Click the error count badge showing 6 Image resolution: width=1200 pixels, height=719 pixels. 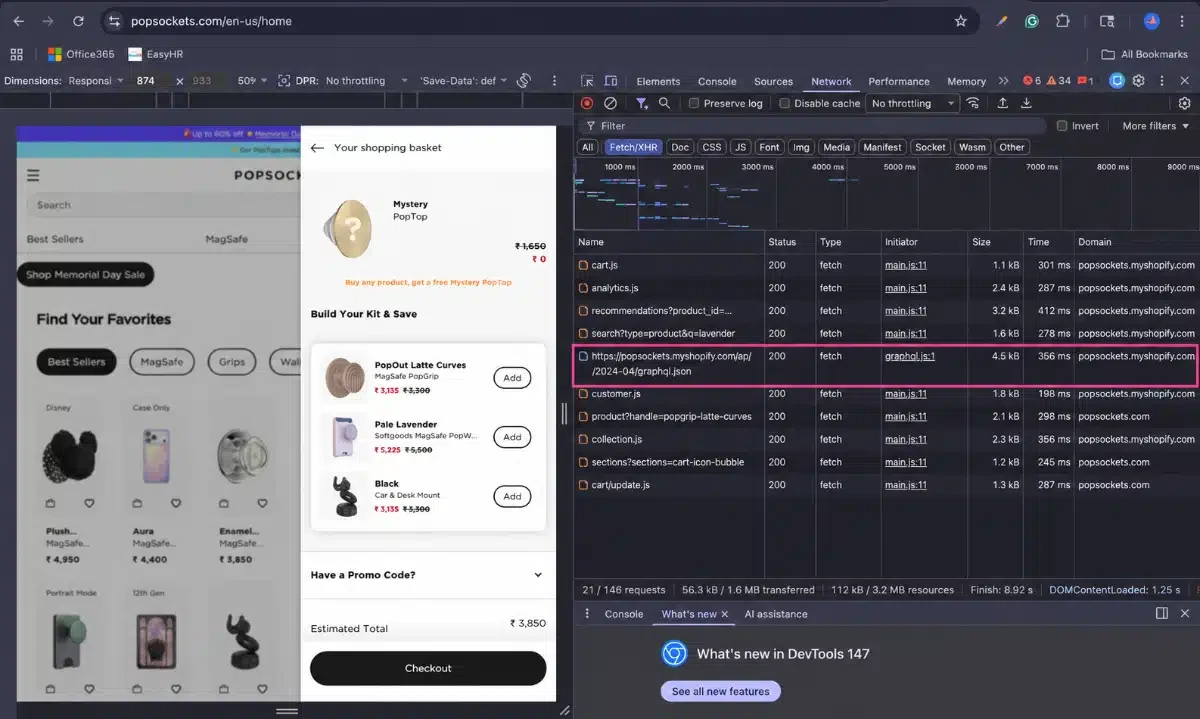point(1031,81)
